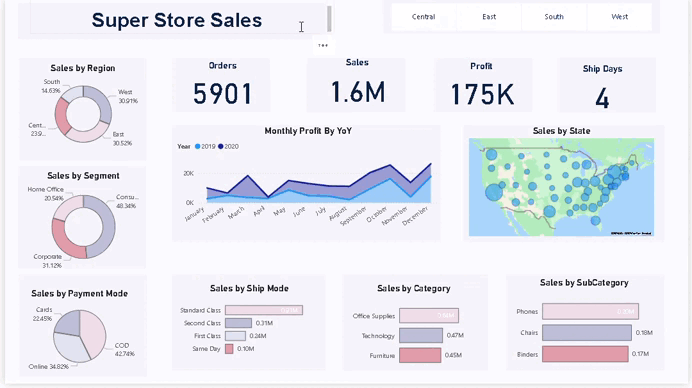Image resolution: width=692 pixels, height=388 pixels.
Task: Click the East 30.52% label on region donut
Action: pos(122,139)
